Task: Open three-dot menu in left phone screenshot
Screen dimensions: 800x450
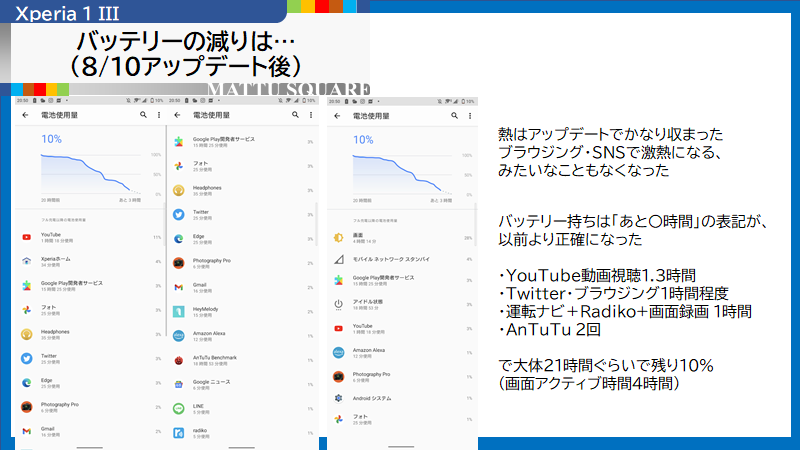Action: pyautogui.click(x=159, y=115)
